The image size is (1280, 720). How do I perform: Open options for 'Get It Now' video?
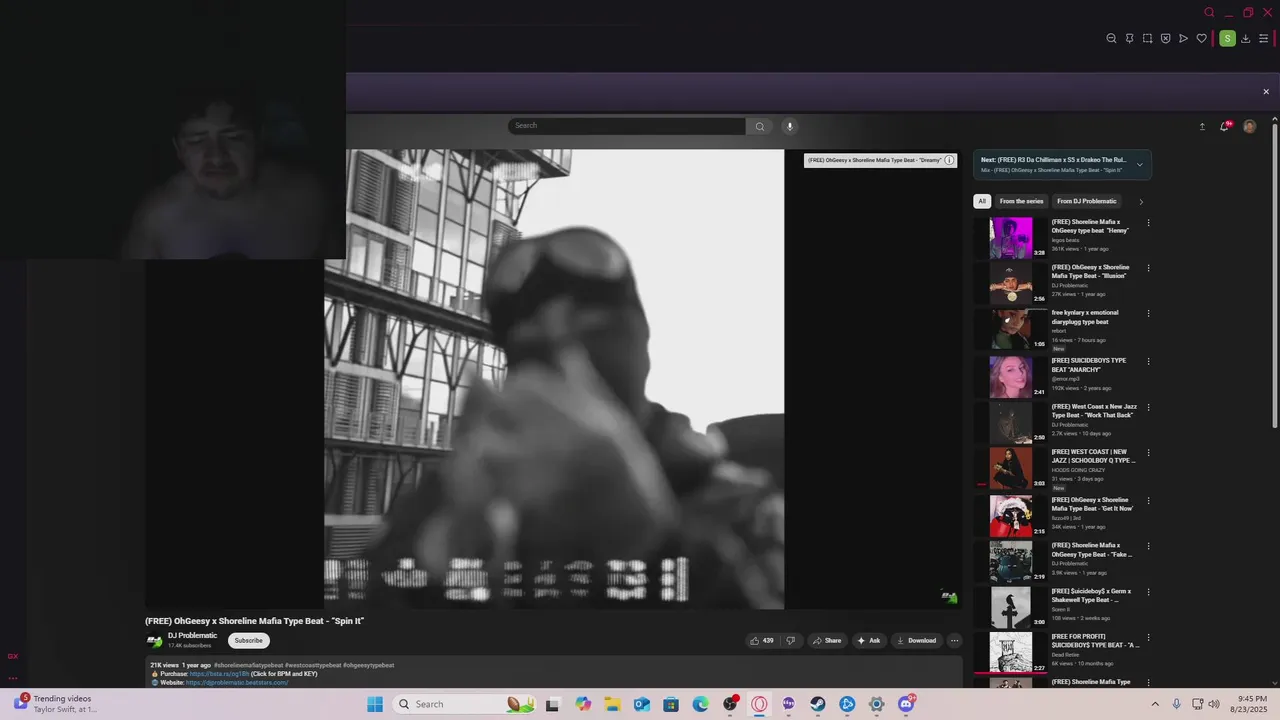pyautogui.click(x=1148, y=500)
